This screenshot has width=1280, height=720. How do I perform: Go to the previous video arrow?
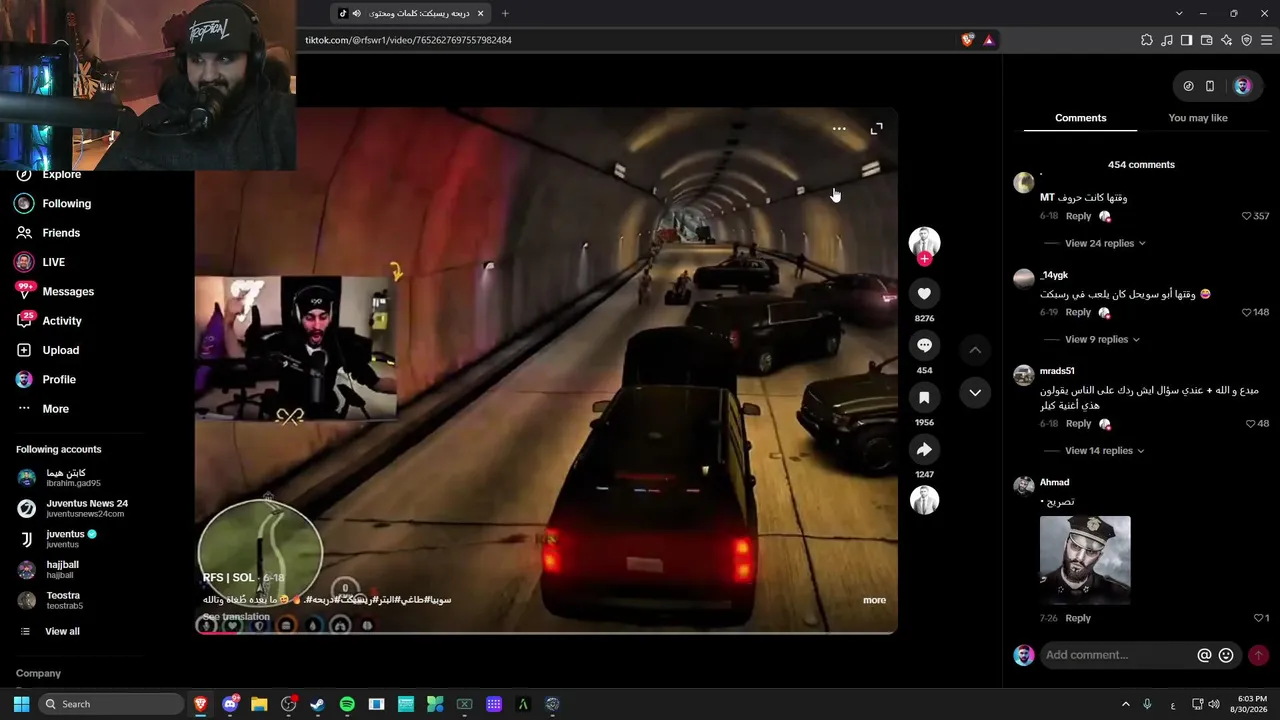pos(975,350)
